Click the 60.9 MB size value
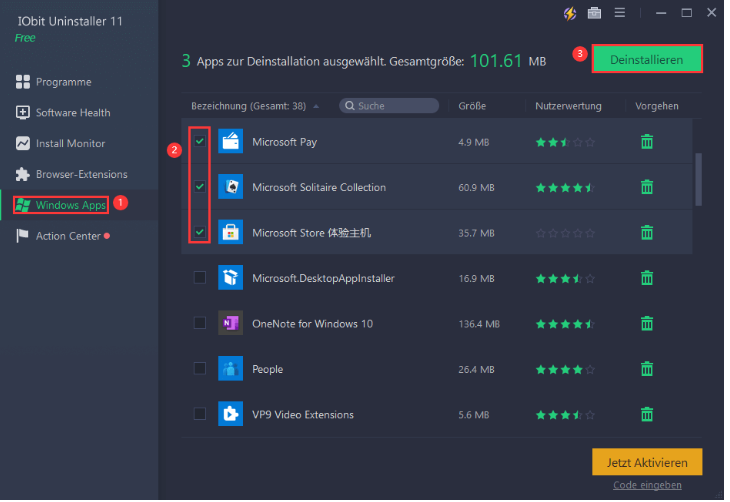This screenshot has height=502, width=730. (x=476, y=188)
